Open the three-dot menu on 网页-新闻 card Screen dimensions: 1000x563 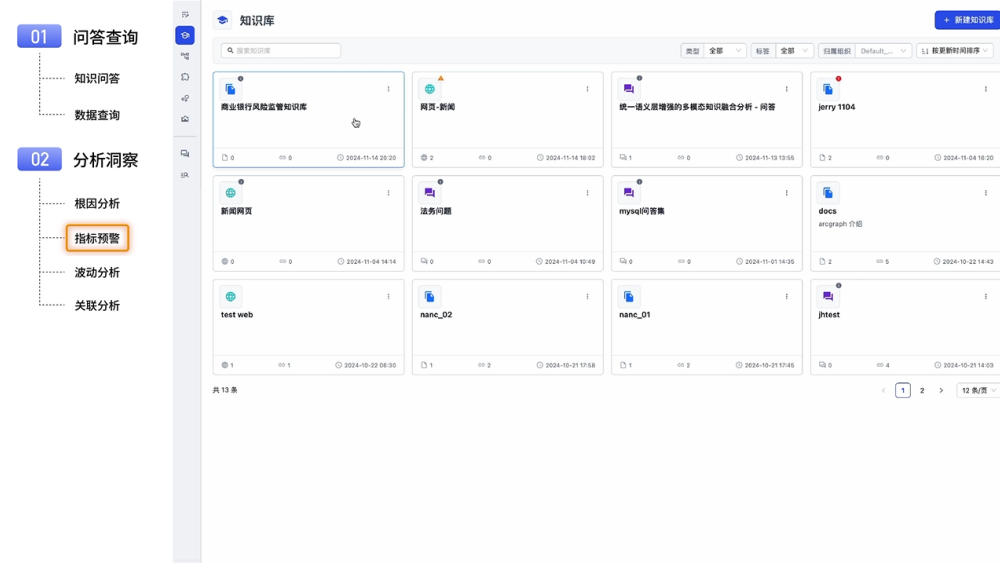588,89
